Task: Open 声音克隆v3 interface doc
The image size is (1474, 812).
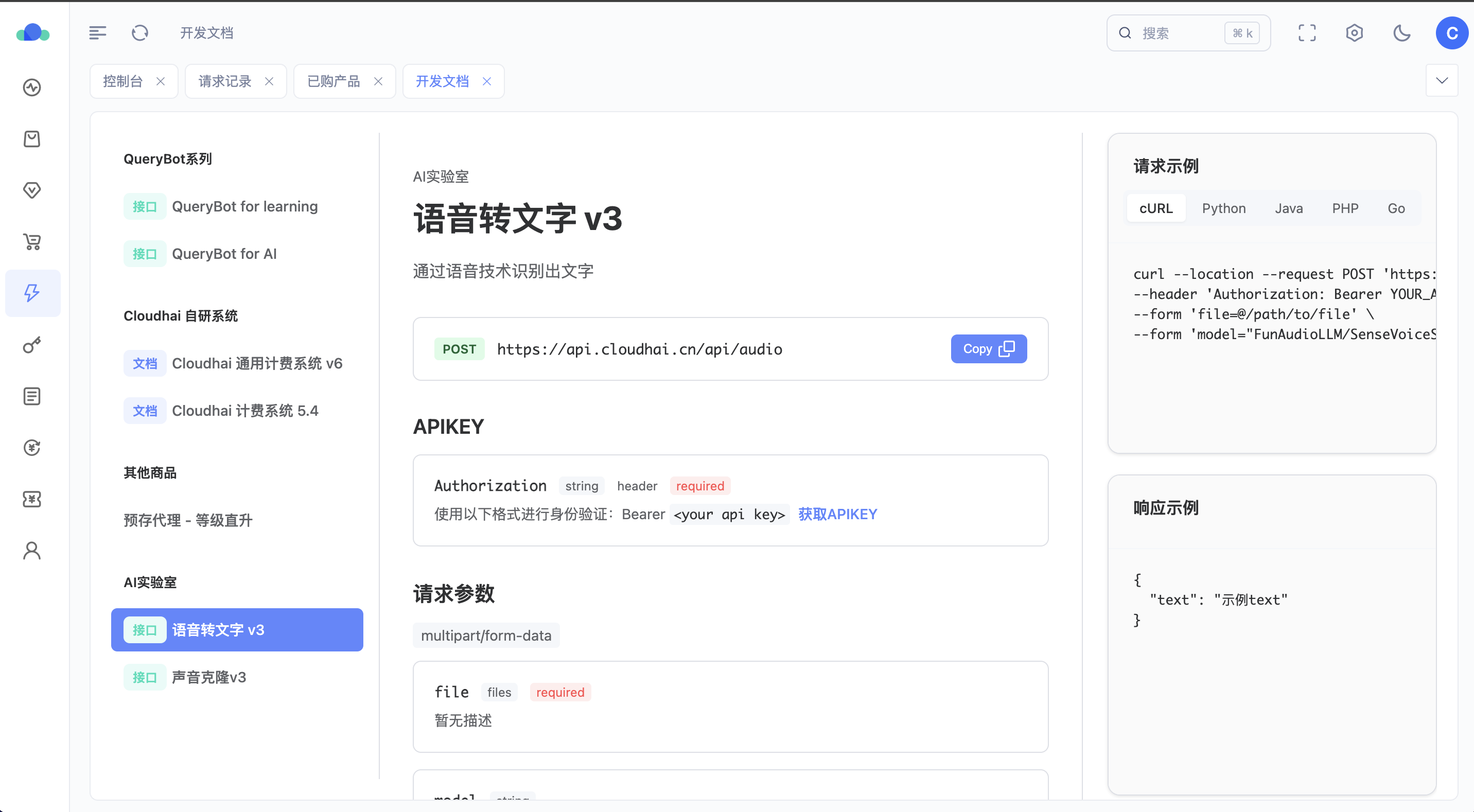Action: (x=237, y=678)
